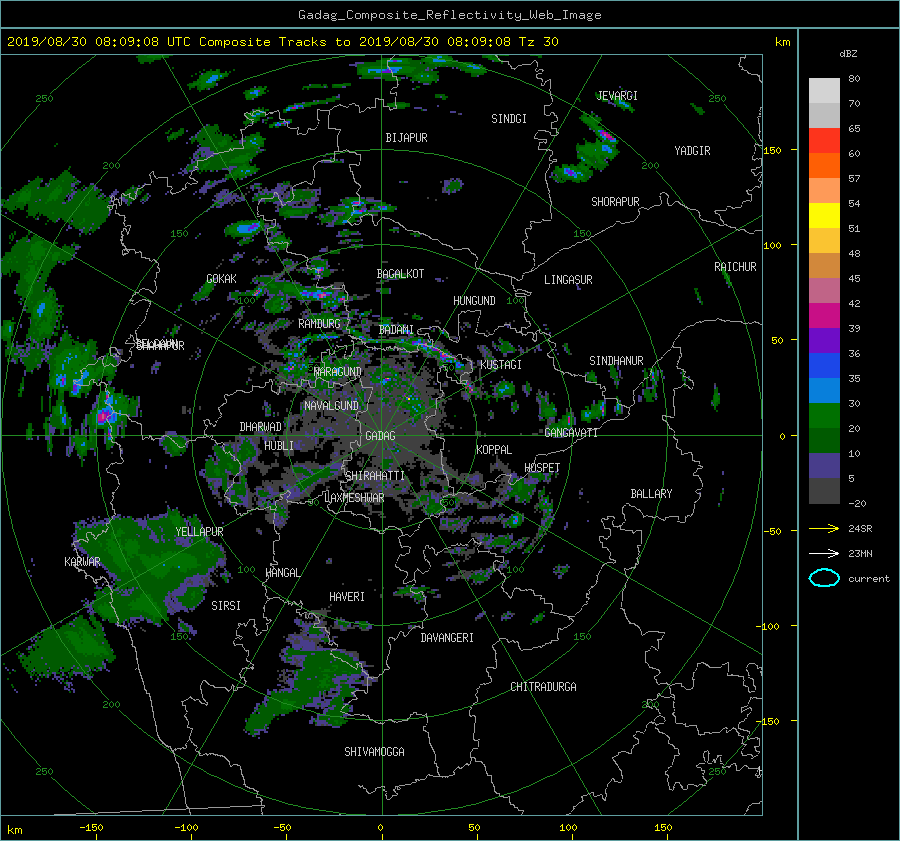Viewport: 900px width, 841px height.
Task: Select the HUBLI city label
Action: [x=279, y=446]
